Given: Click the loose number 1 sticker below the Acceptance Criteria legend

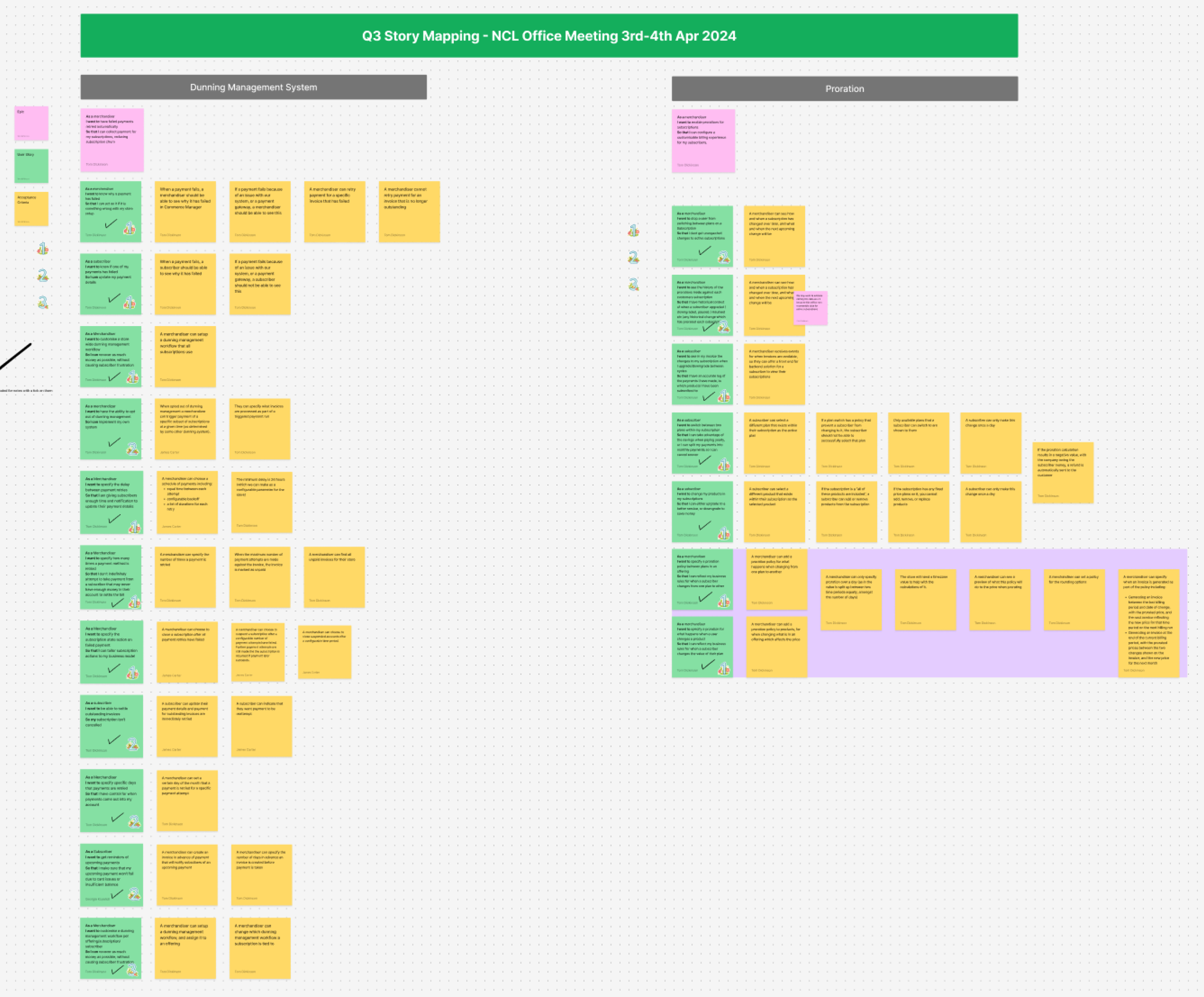Looking at the screenshot, I should pos(42,249).
